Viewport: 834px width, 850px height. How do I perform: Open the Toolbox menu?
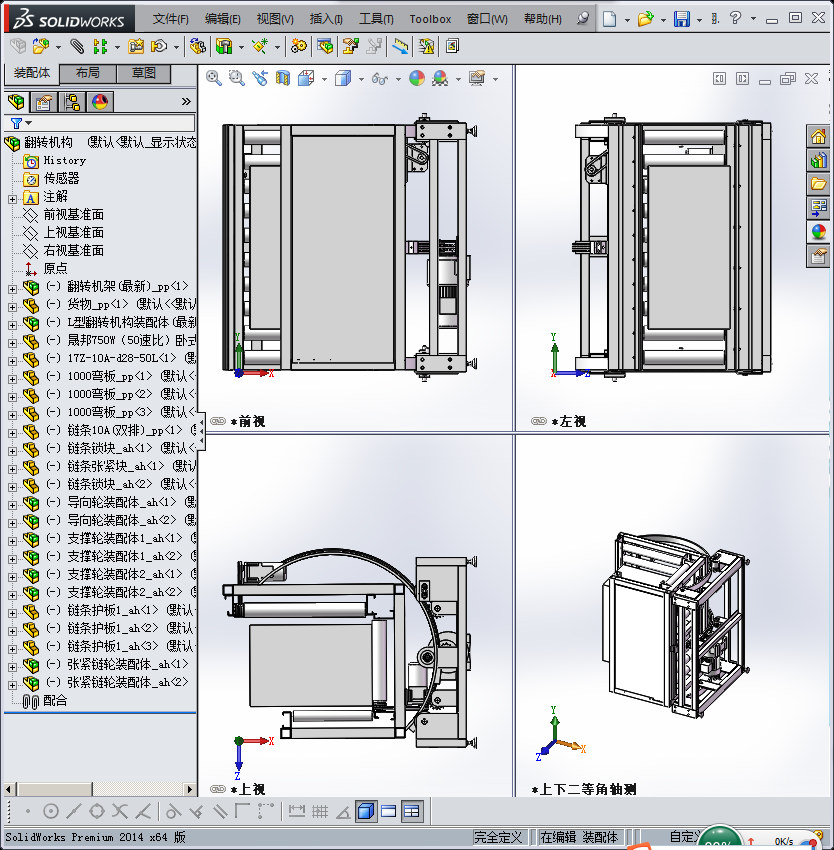click(x=430, y=19)
